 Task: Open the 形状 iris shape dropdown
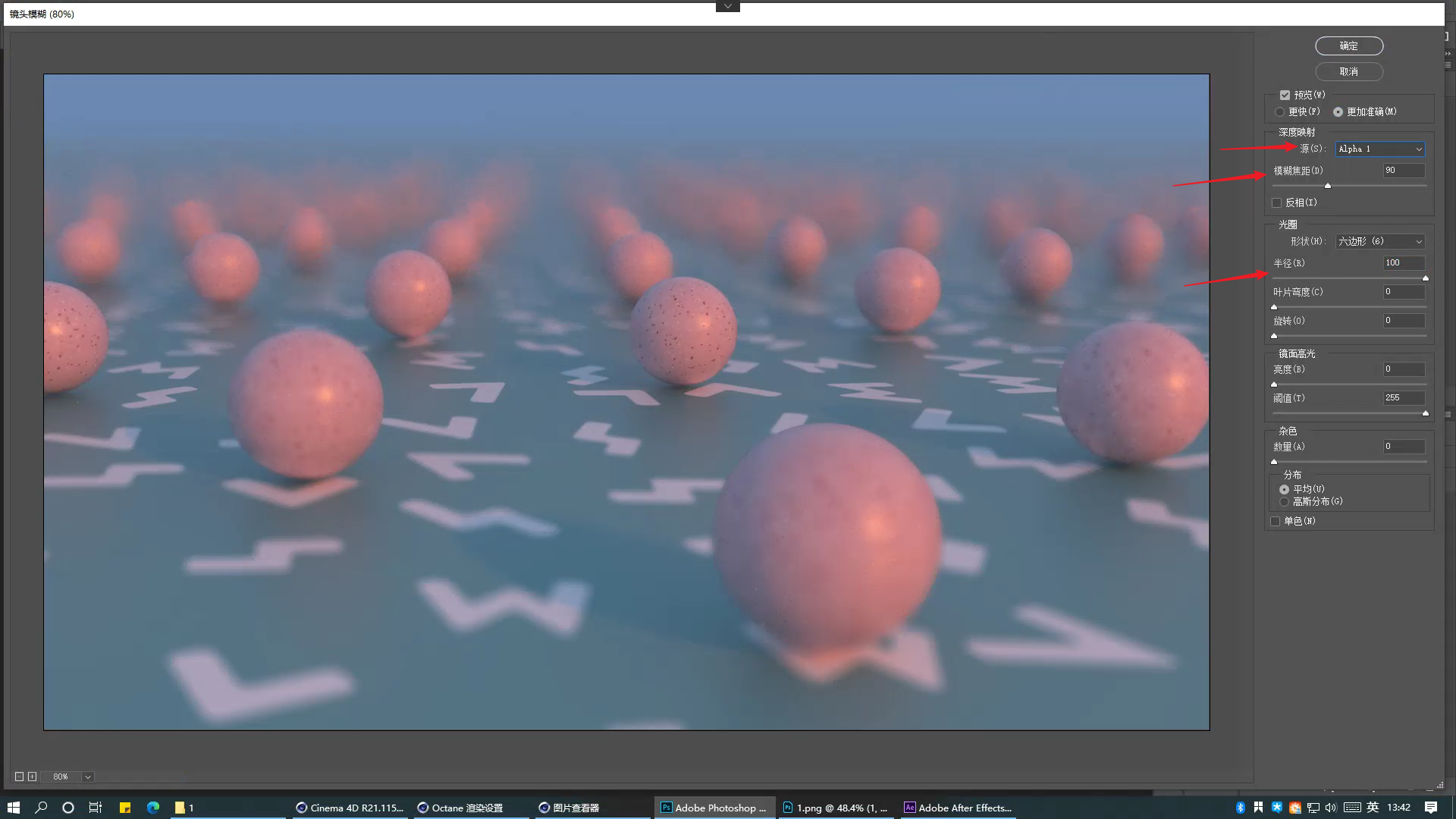point(1380,242)
